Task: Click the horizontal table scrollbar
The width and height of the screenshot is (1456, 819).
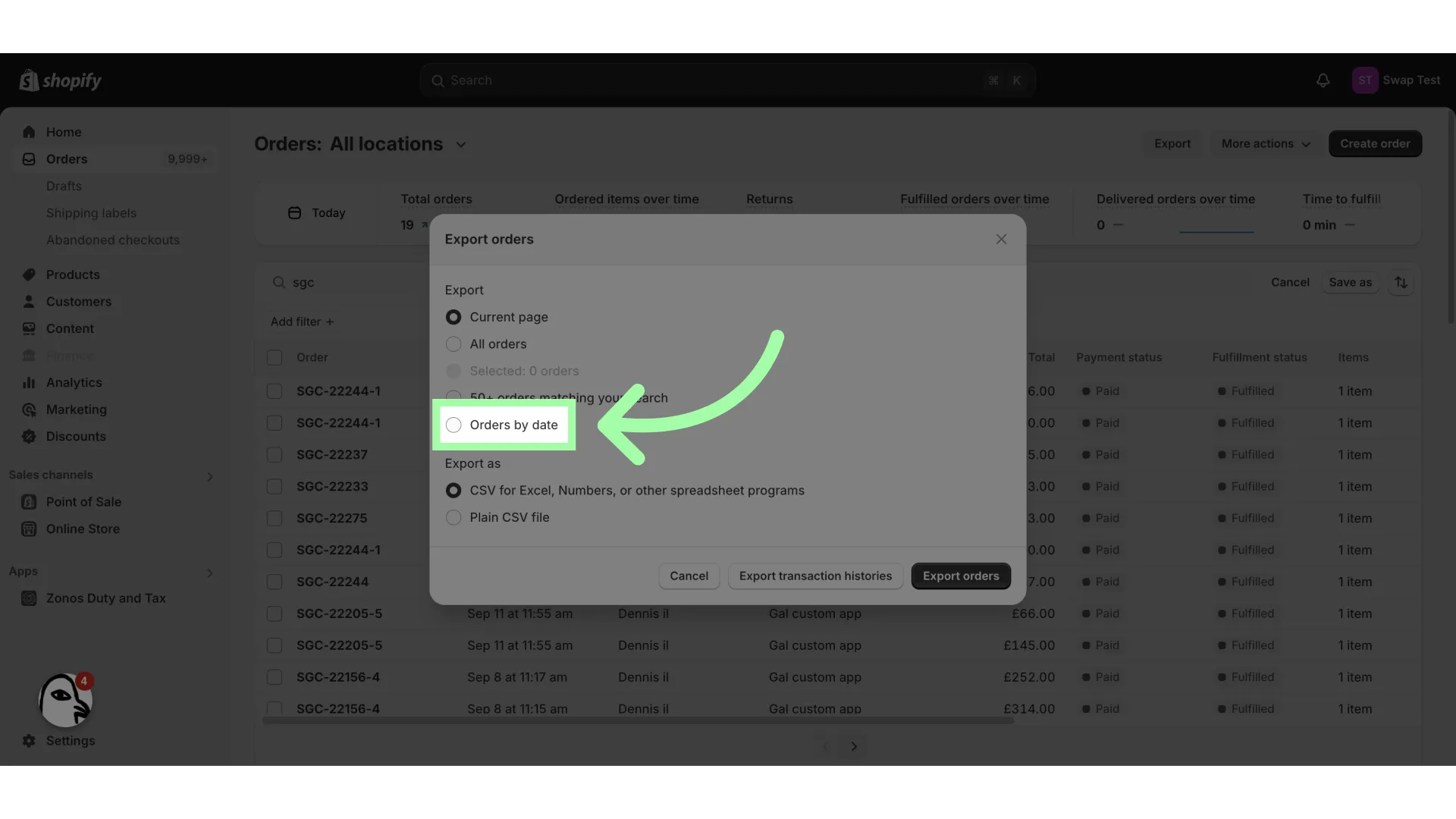Action: pos(638,720)
